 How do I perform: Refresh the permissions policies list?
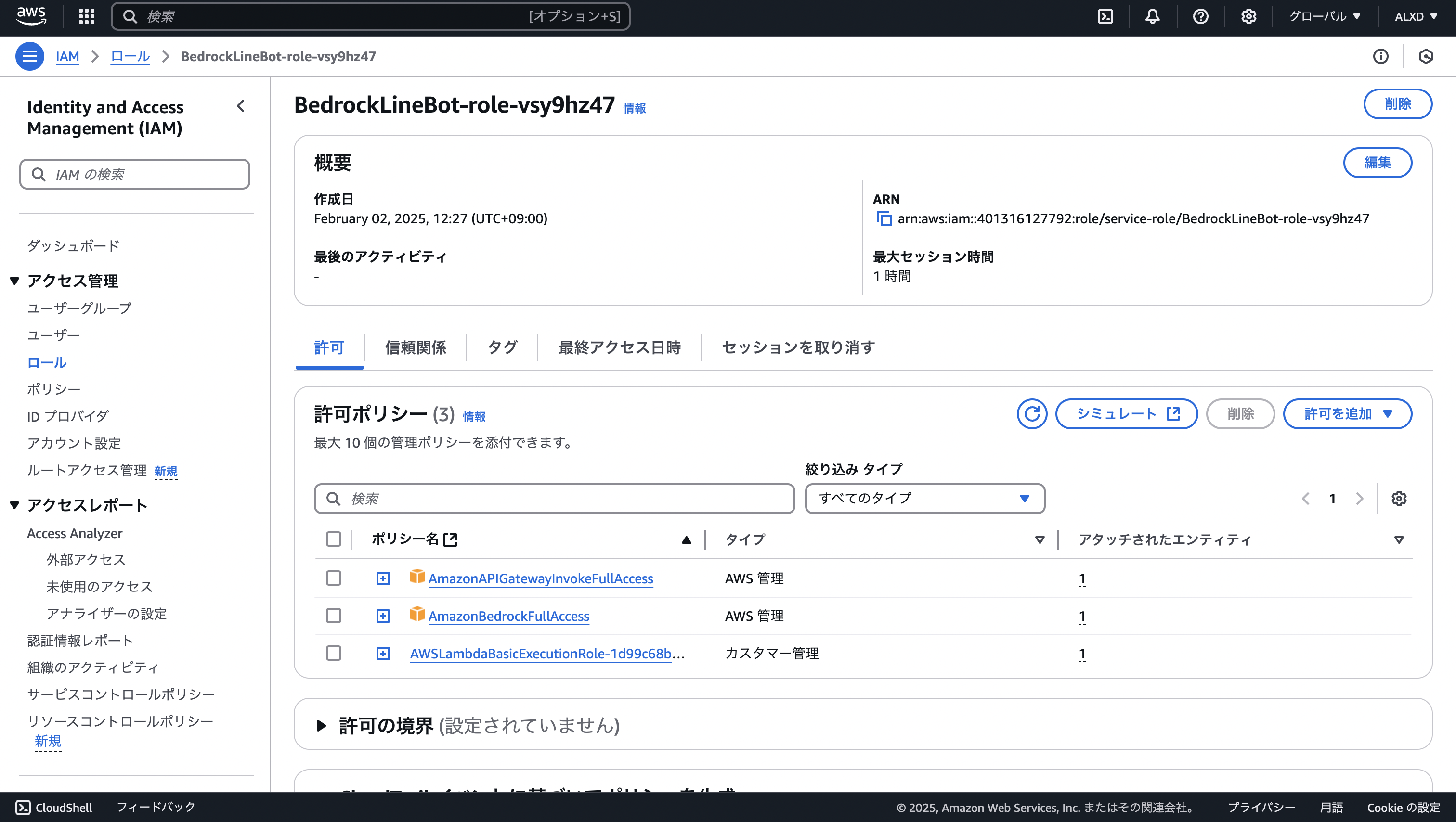1031,413
